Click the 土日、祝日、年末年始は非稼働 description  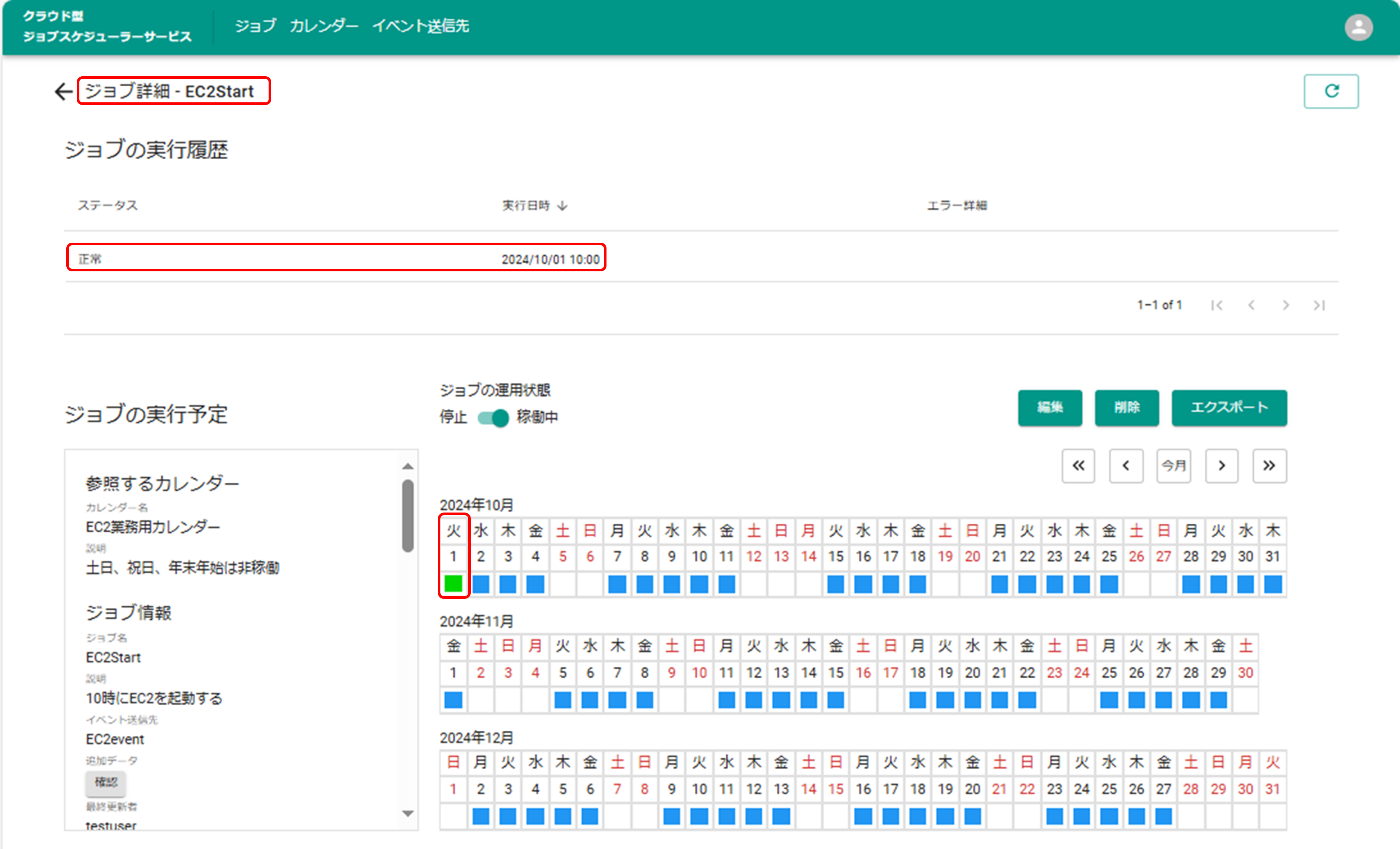click(183, 568)
